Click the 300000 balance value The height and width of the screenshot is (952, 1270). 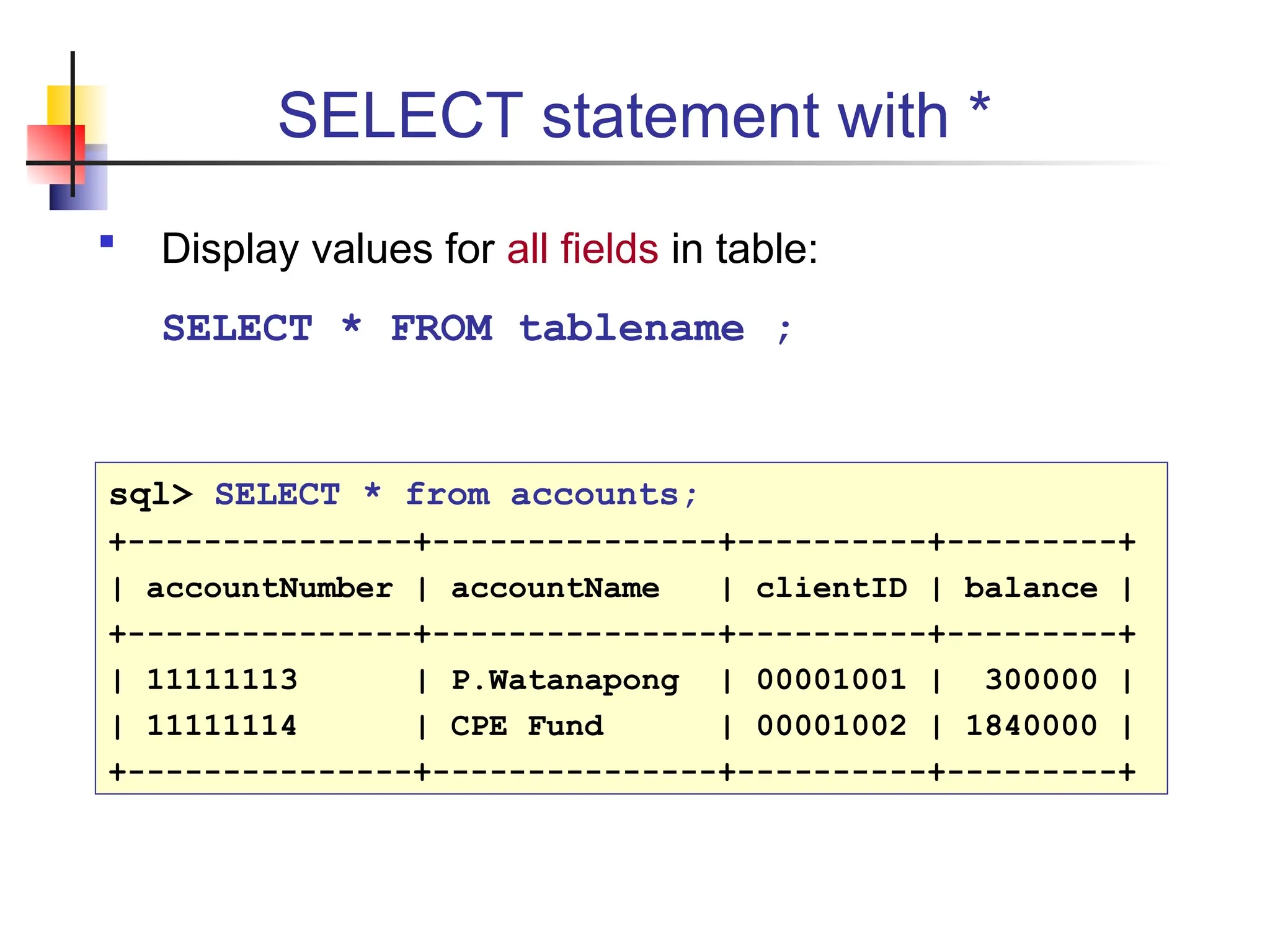click(1041, 679)
